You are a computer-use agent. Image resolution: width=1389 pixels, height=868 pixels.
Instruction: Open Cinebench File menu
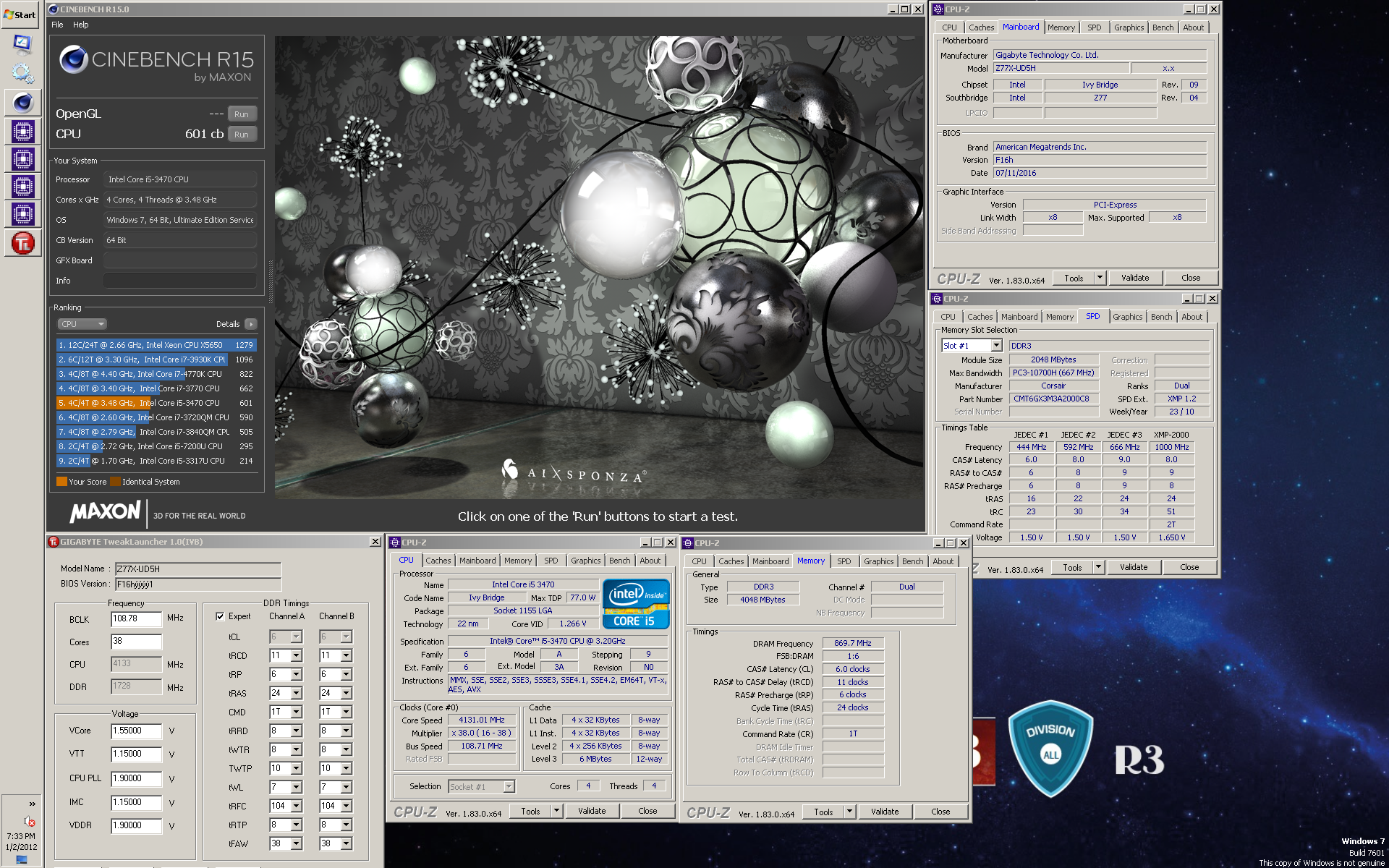[57, 25]
